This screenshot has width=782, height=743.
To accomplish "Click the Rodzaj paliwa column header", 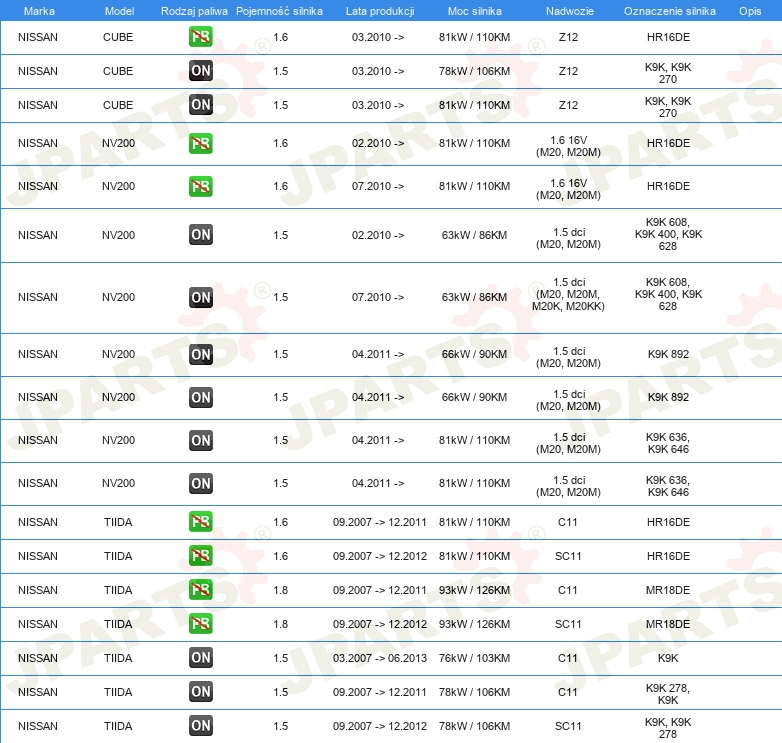I will [194, 11].
